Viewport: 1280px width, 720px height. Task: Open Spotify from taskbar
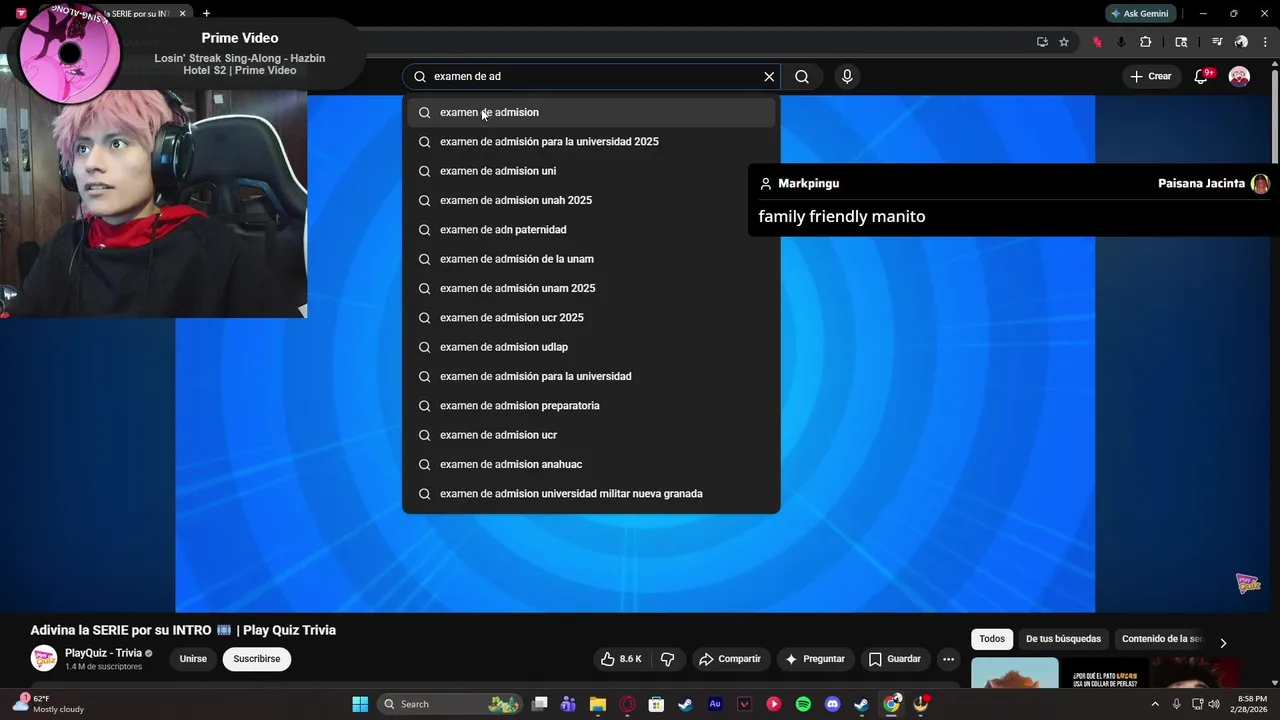pos(803,704)
